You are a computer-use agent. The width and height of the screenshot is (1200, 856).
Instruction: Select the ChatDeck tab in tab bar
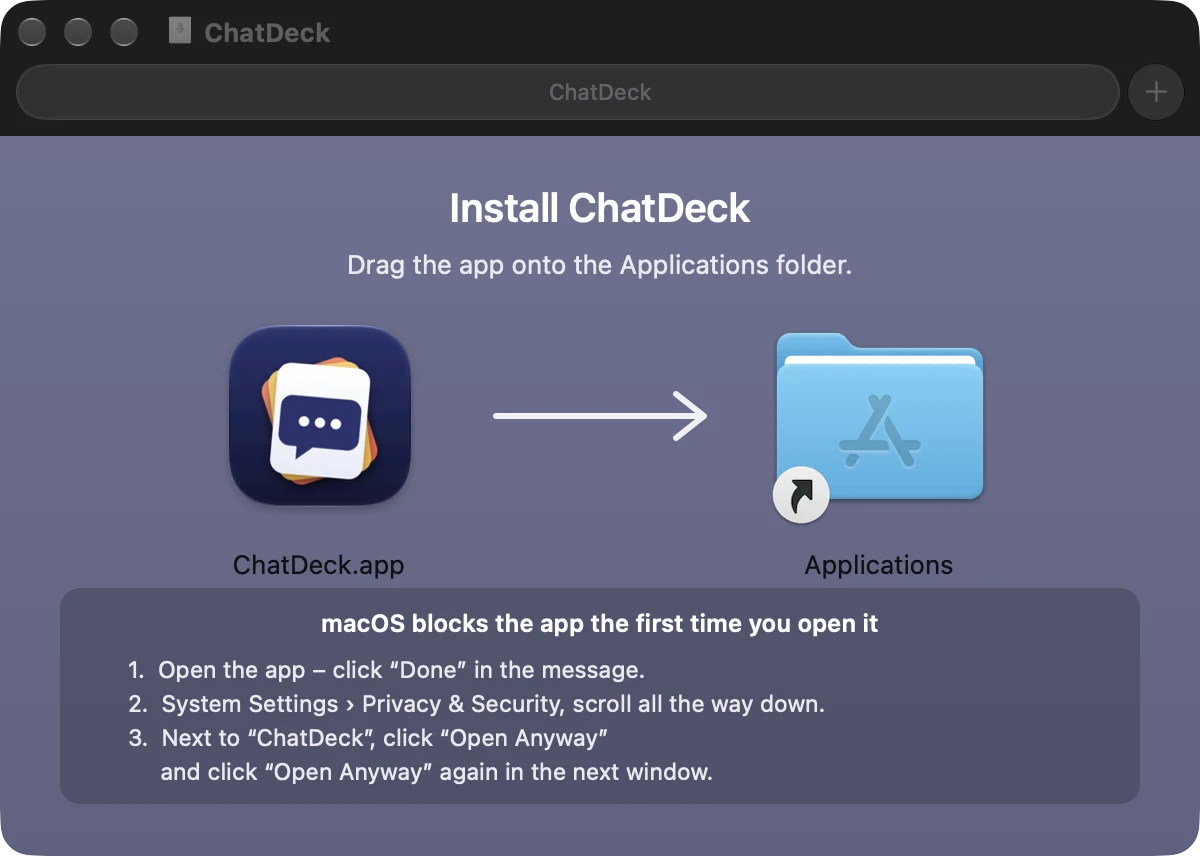[x=568, y=92]
